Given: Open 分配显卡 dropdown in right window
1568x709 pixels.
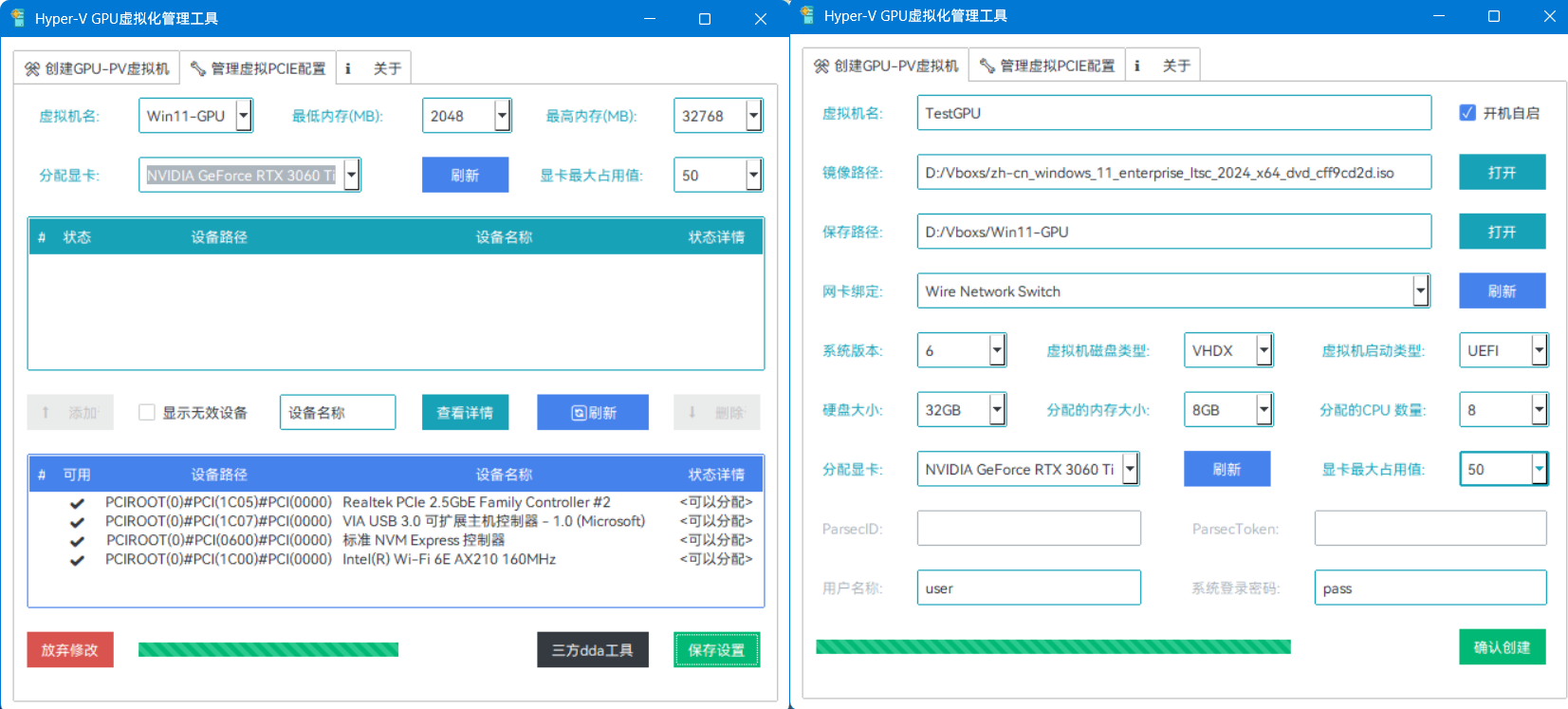Looking at the screenshot, I should click(1131, 469).
